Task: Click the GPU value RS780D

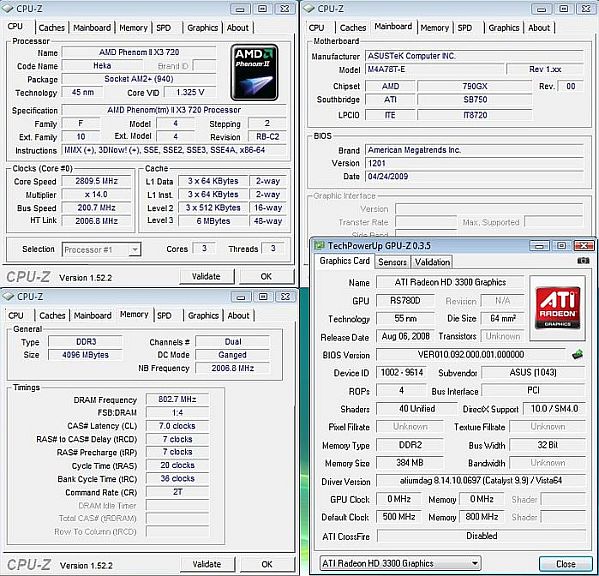Action: click(x=405, y=301)
